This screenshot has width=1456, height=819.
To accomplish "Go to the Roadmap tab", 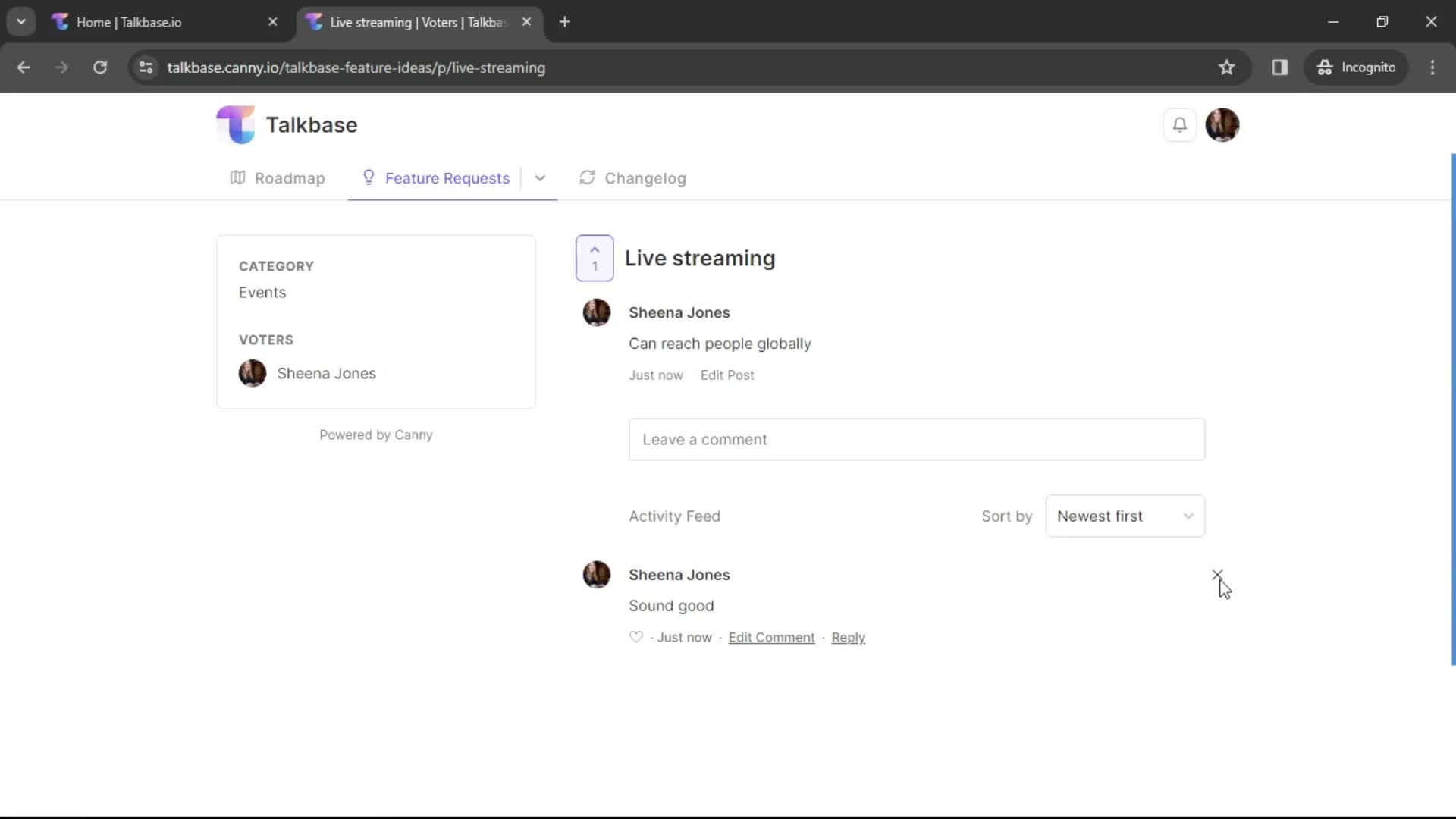I will pyautogui.click(x=278, y=178).
